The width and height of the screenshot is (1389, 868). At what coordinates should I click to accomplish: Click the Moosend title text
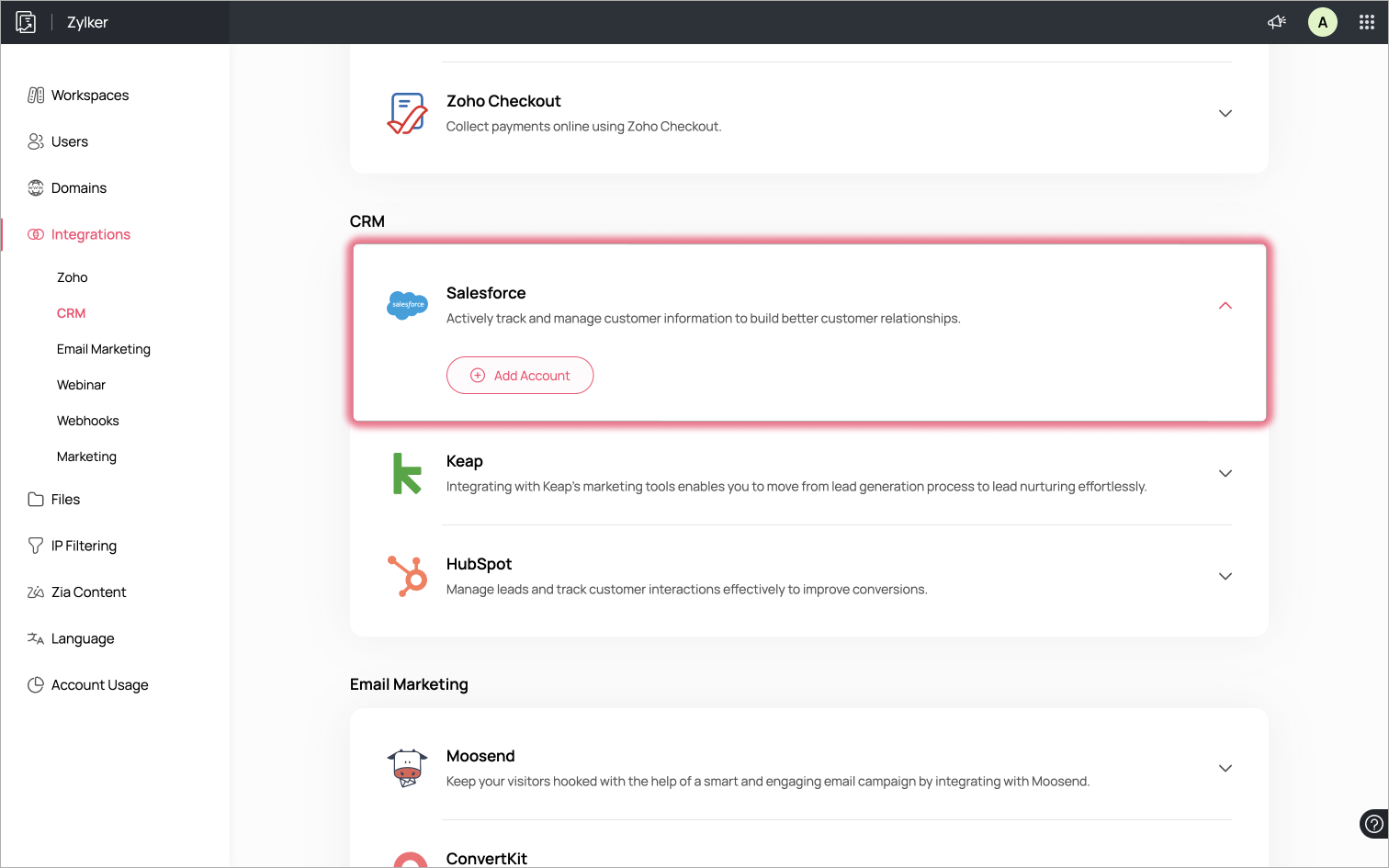point(480,756)
